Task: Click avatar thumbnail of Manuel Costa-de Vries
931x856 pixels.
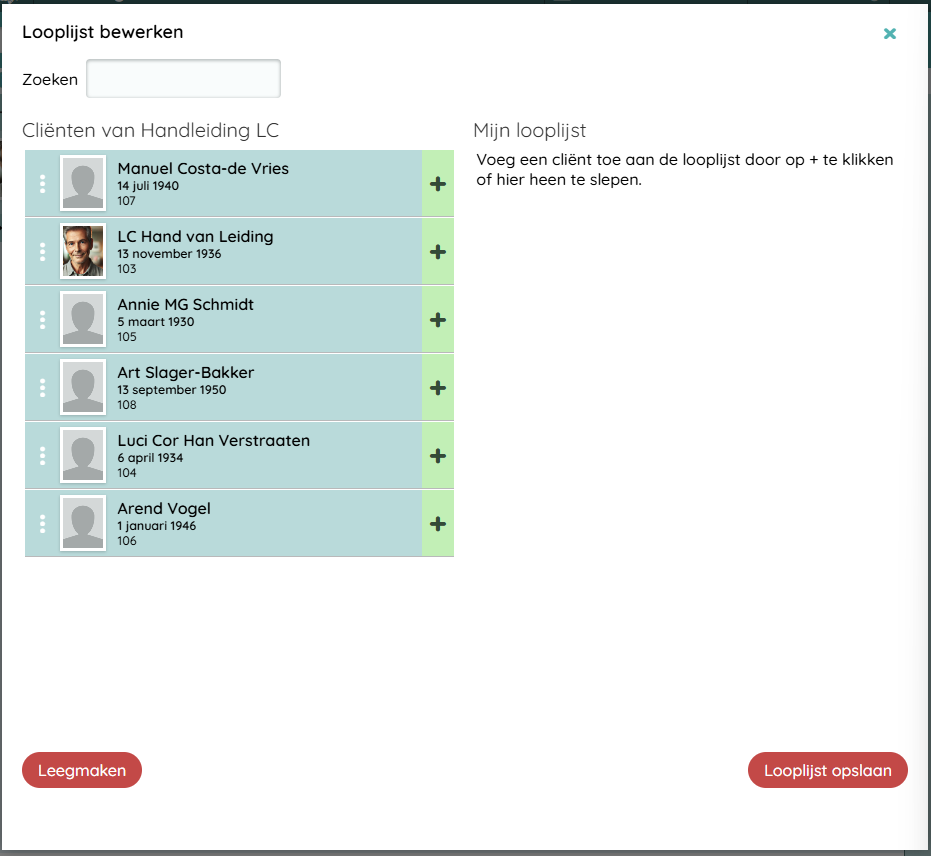Action: [83, 184]
